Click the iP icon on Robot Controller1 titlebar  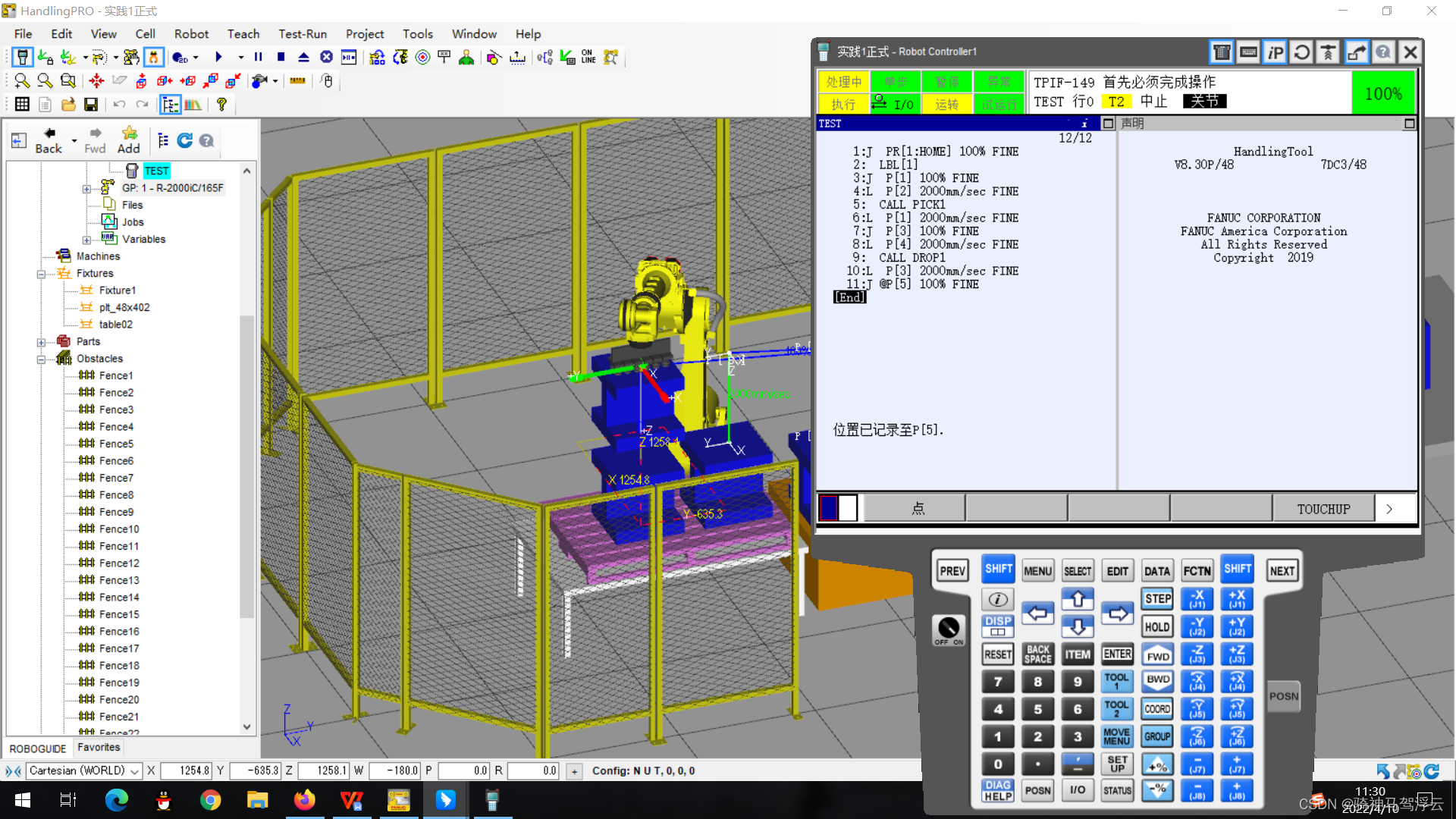[1276, 52]
